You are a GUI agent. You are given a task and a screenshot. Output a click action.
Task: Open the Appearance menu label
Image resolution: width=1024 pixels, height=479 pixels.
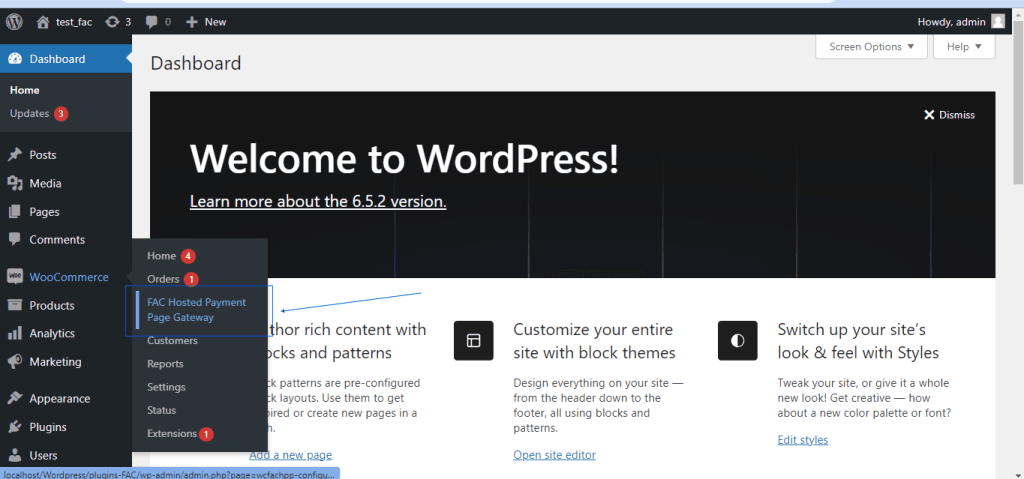click(x=59, y=399)
